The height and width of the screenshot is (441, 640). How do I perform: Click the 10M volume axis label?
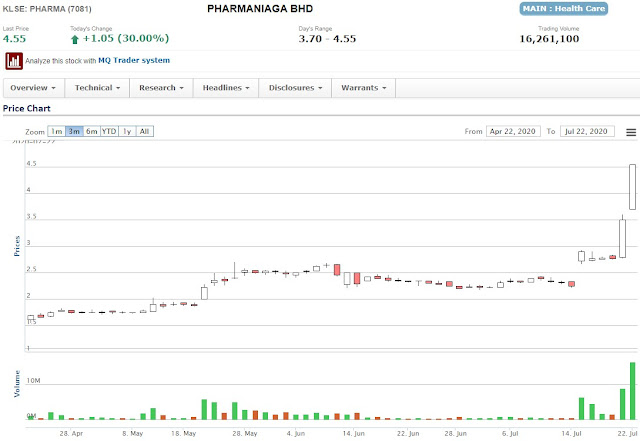pyautogui.click(x=33, y=381)
